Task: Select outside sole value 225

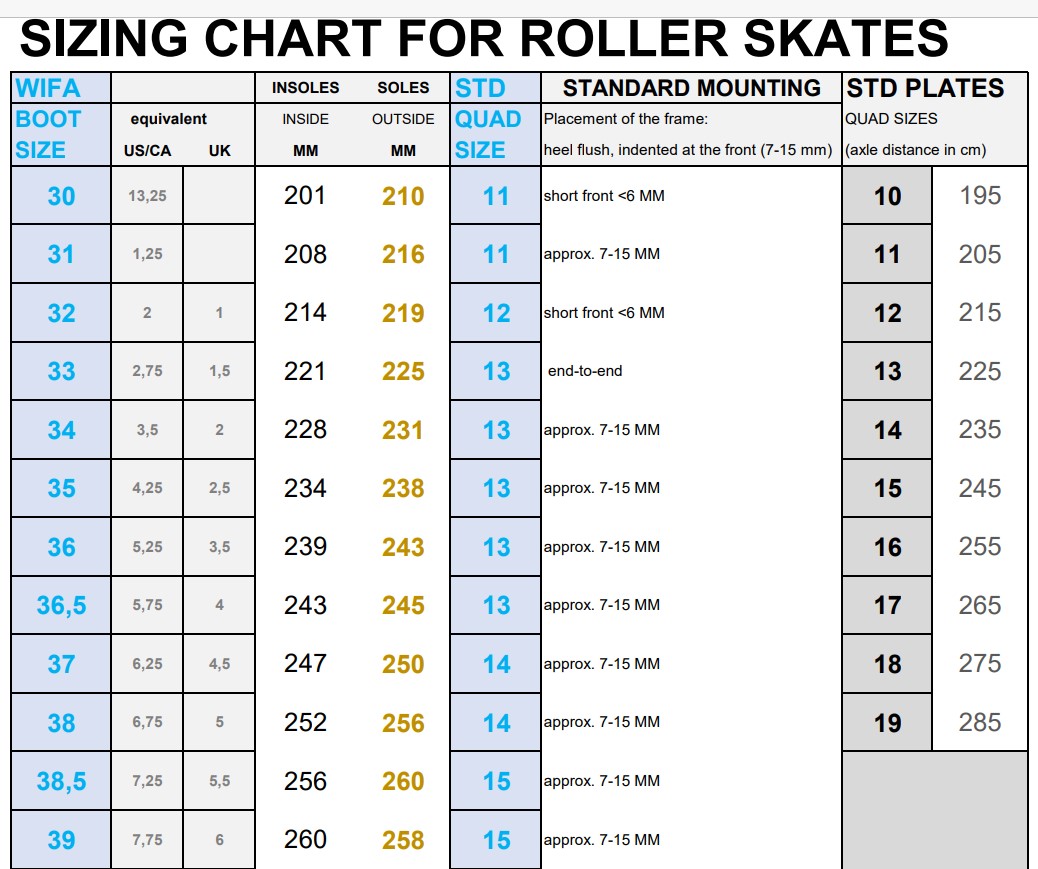Action: (x=403, y=372)
